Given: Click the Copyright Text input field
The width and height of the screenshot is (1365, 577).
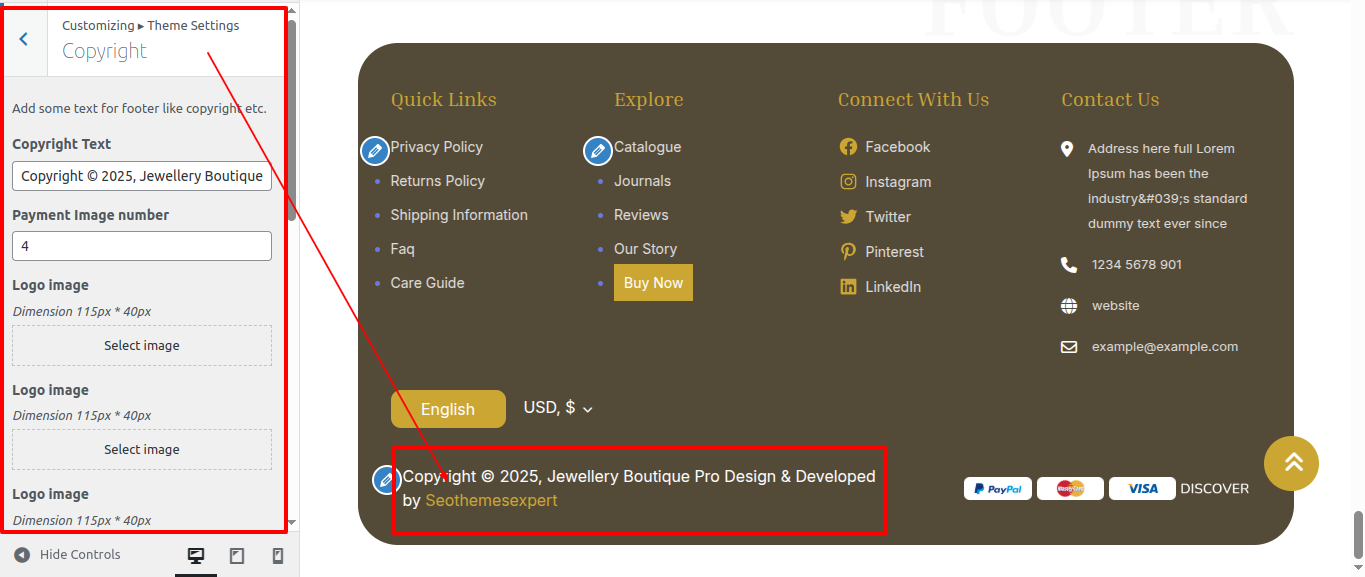Looking at the screenshot, I should pos(142,176).
